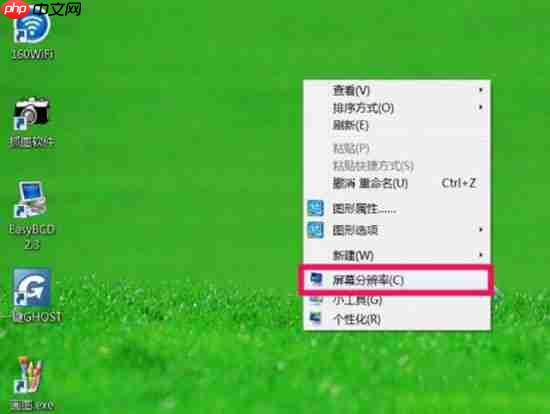Image resolution: width=550 pixels, height=414 pixels.
Task: Select the camera screenshot software icon
Action: click(32, 122)
